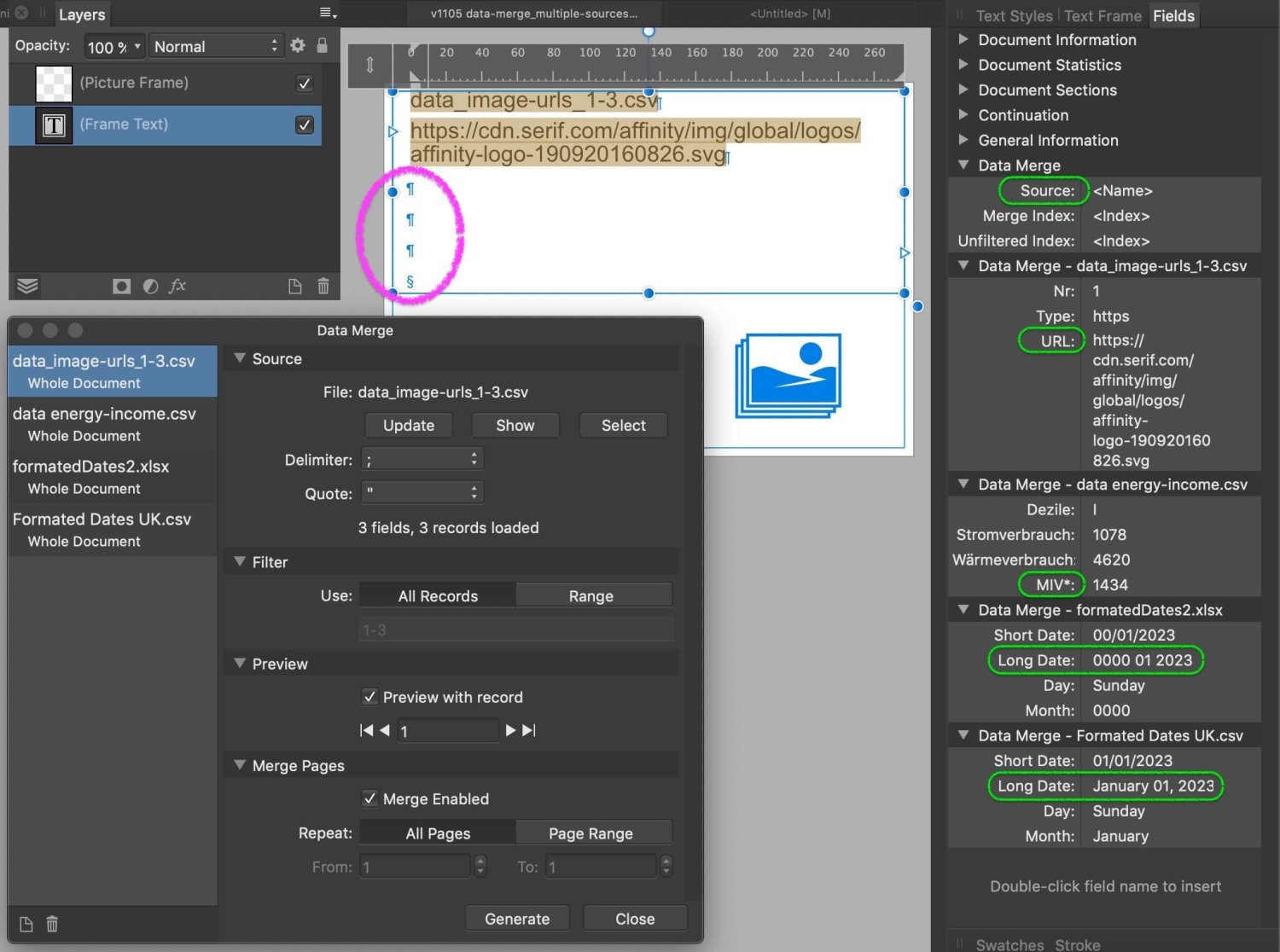Remove selected data source with trash icon

(x=52, y=924)
